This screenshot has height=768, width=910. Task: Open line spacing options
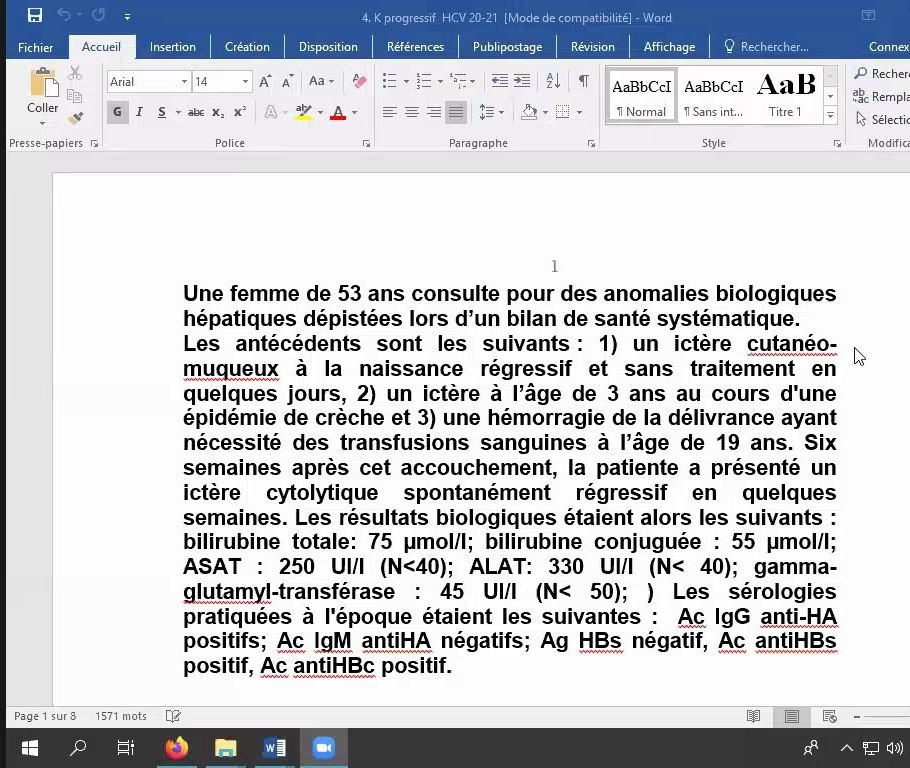[x=491, y=112]
